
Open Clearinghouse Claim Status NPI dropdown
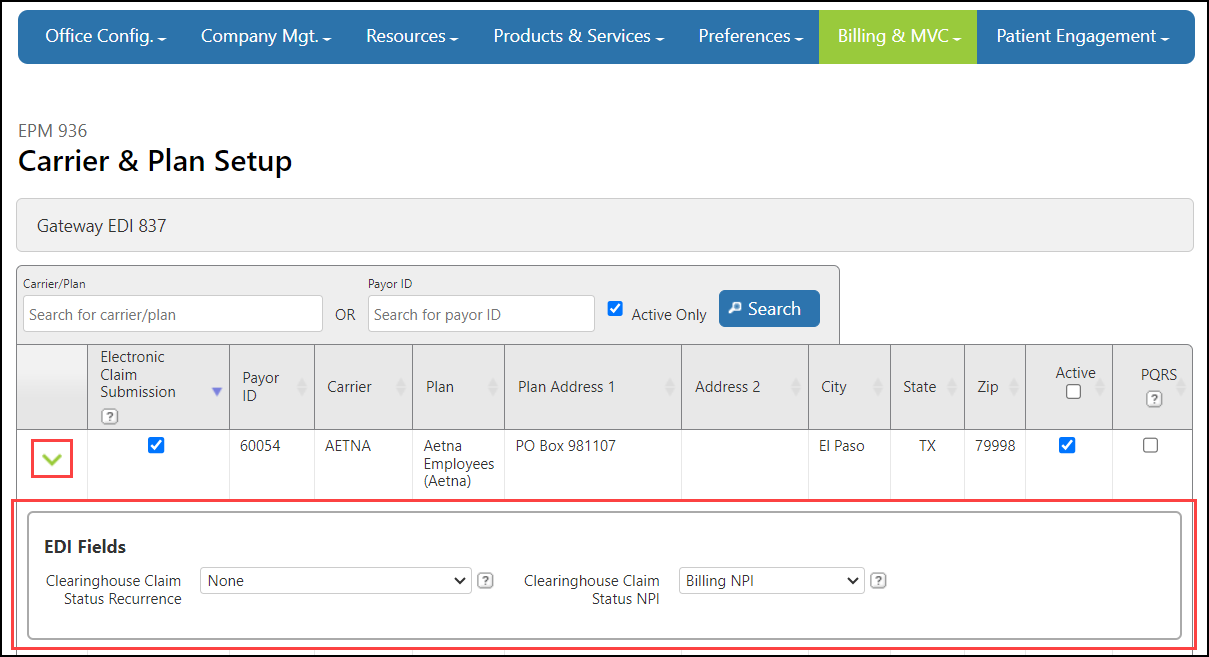coord(771,580)
